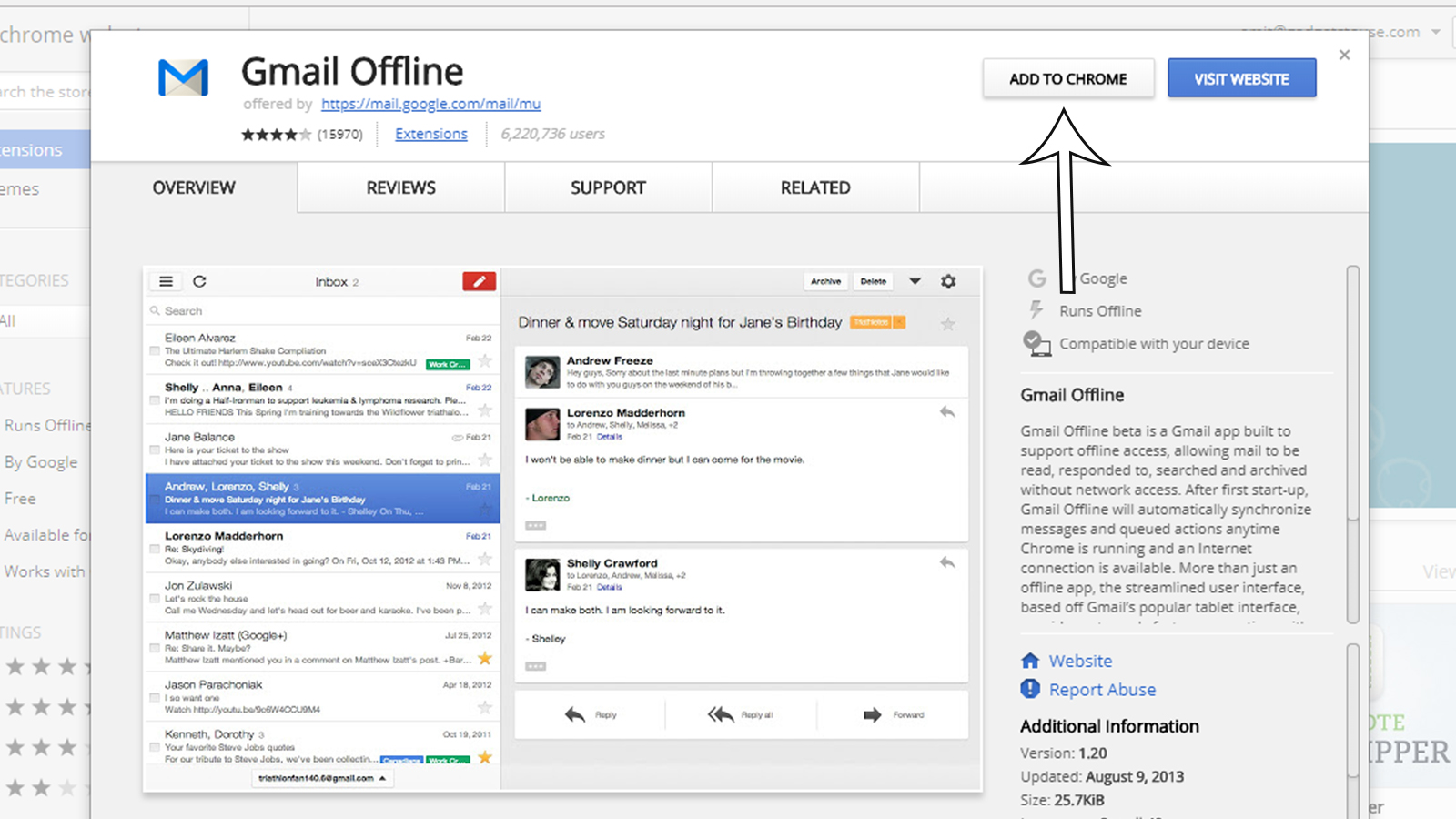The width and height of the screenshot is (1456, 819).
Task: Click the home icon next to Website
Action: pos(1030,661)
